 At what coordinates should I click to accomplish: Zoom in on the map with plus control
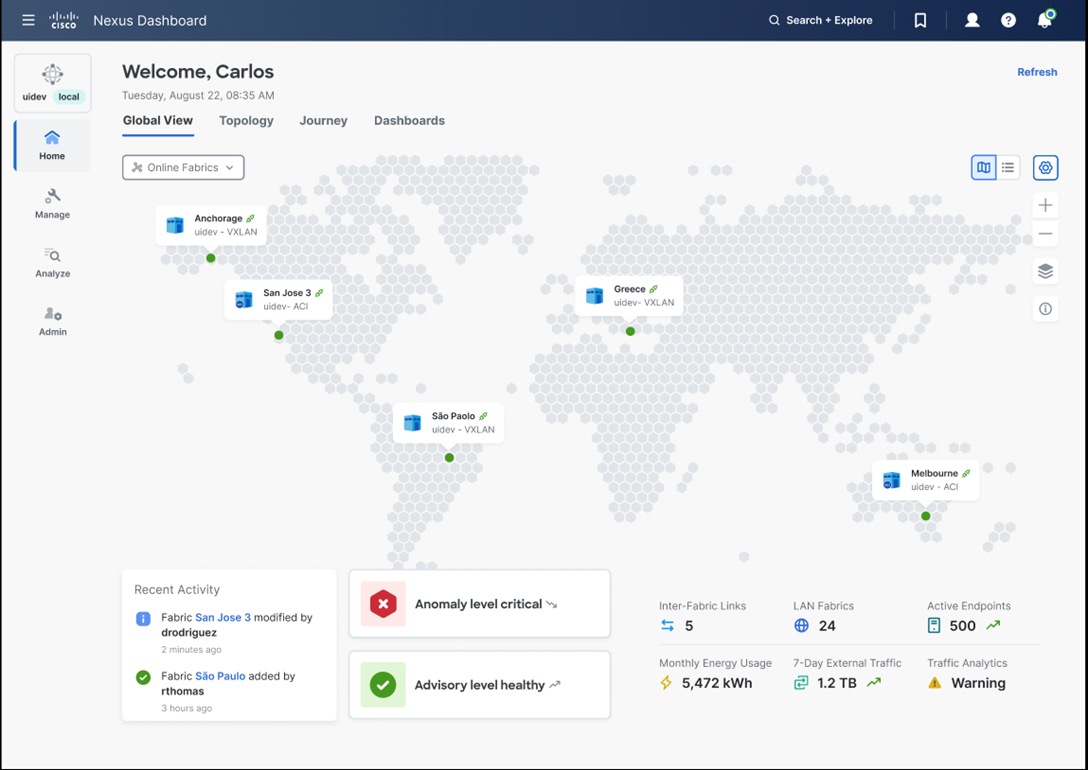click(1045, 204)
